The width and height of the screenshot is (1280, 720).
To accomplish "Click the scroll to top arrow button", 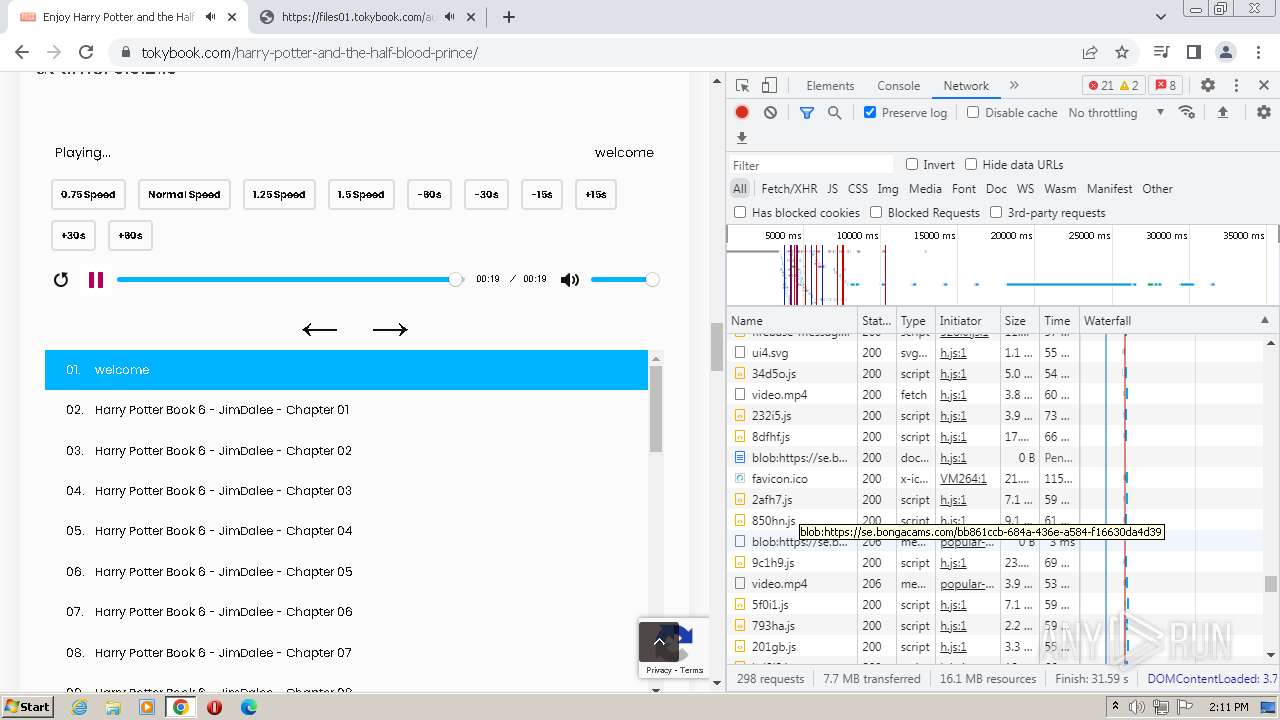I will click(659, 642).
